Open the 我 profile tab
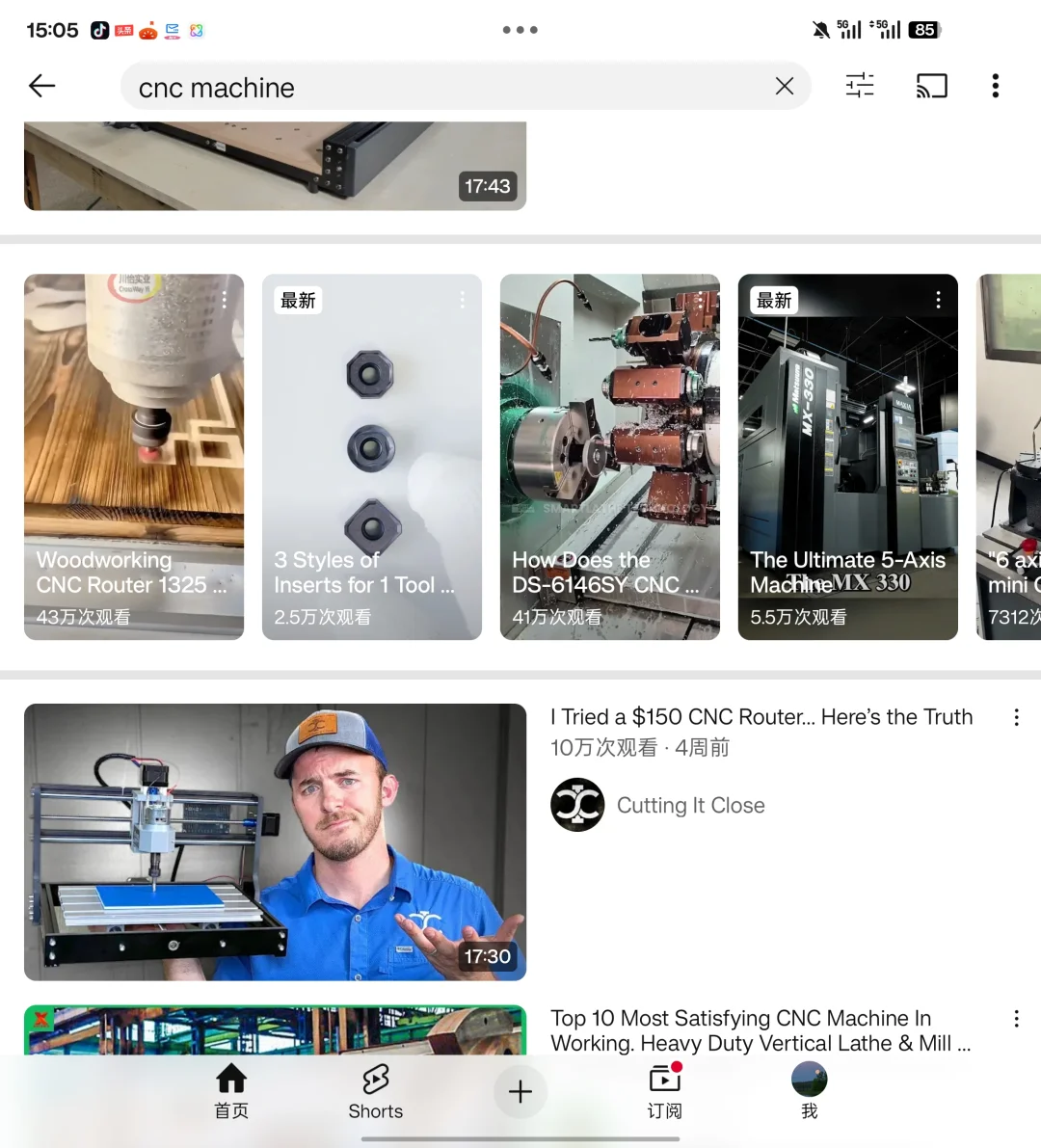1041x1148 pixels. tap(809, 1092)
